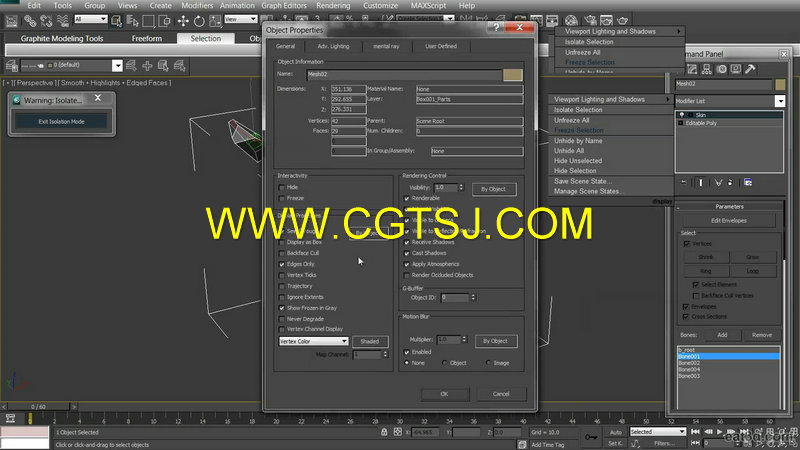The height and width of the screenshot is (450, 800).
Task: Click the object color swatch in dialog
Action: click(513, 74)
